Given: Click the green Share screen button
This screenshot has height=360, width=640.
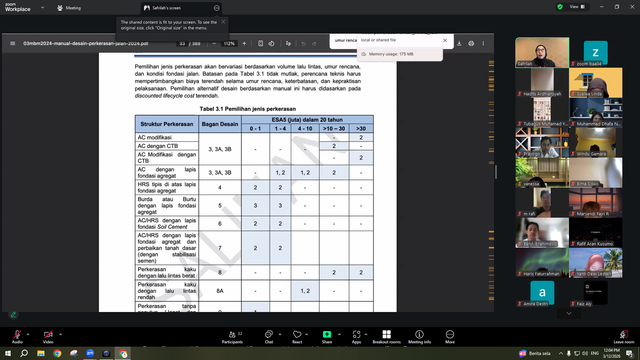Looking at the screenshot, I should [x=327, y=334].
